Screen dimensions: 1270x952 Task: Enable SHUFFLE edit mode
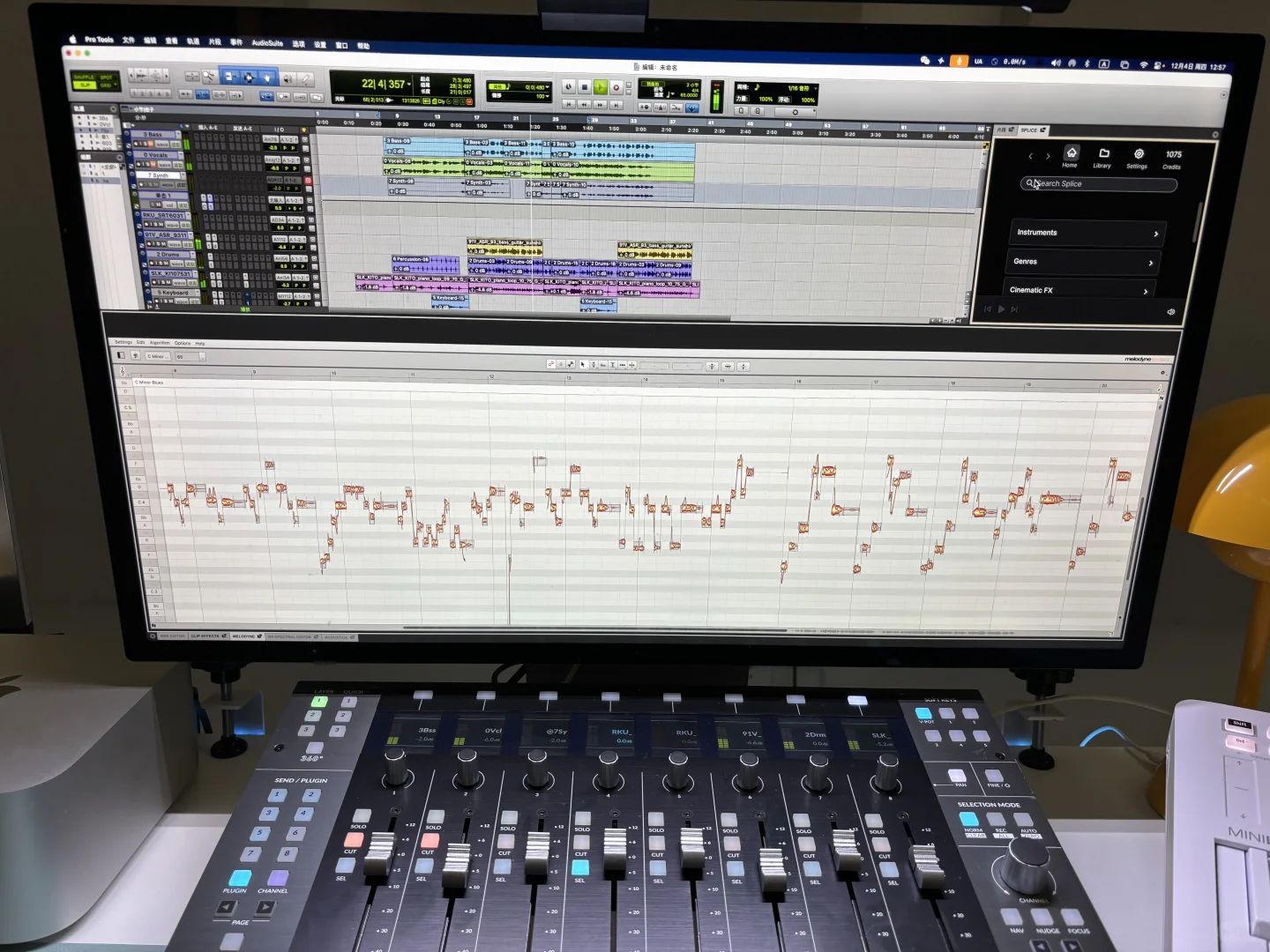click(x=84, y=77)
